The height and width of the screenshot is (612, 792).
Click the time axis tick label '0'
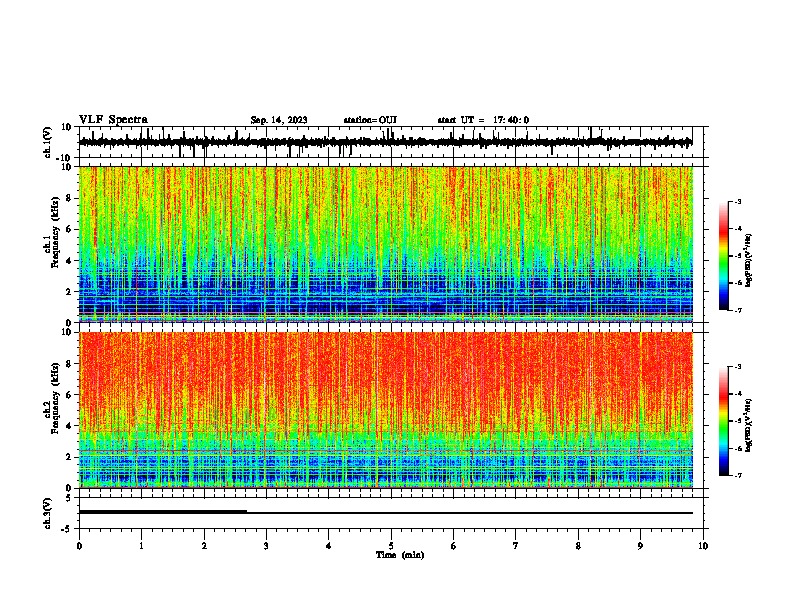79,546
